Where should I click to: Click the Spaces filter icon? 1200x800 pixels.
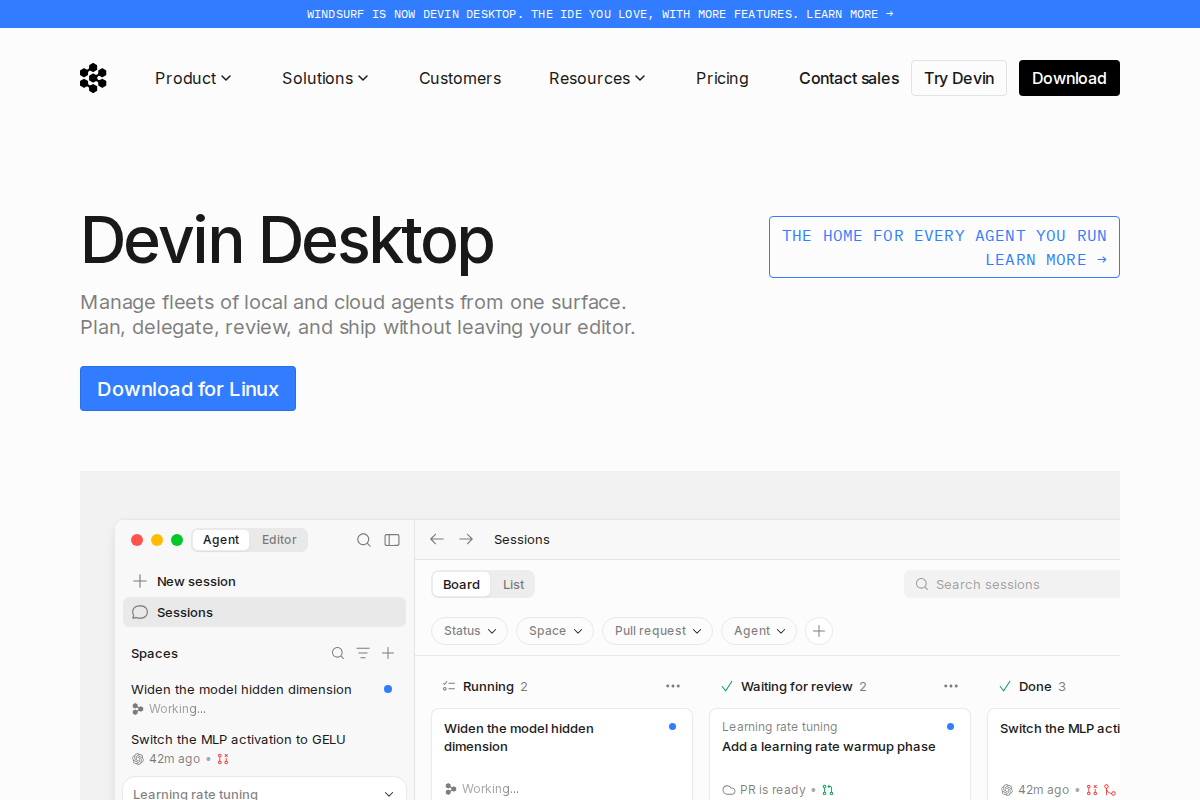point(363,653)
